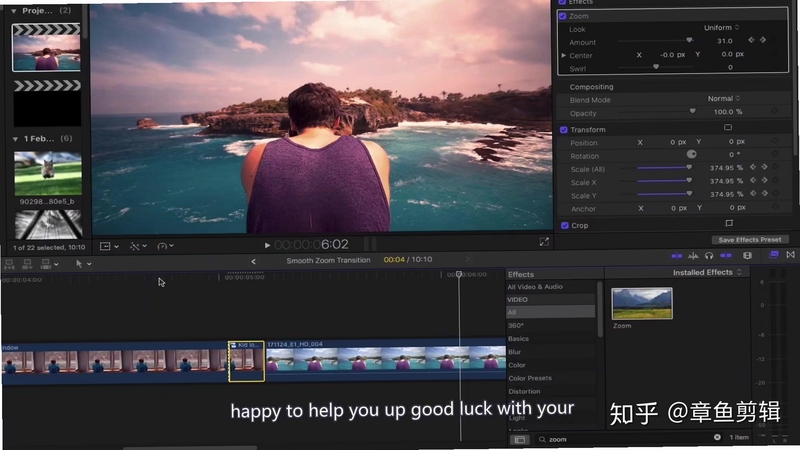Go to next keyframe for Scale Y
This screenshot has width=800, height=450.
point(765,193)
